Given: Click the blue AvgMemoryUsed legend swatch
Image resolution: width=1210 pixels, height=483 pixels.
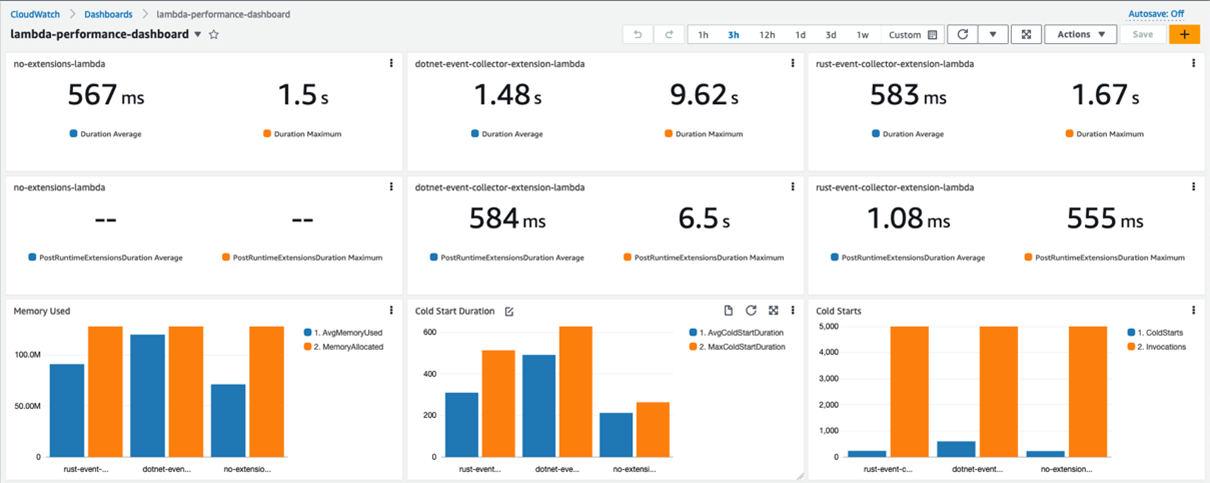Looking at the screenshot, I should tap(306, 333).
